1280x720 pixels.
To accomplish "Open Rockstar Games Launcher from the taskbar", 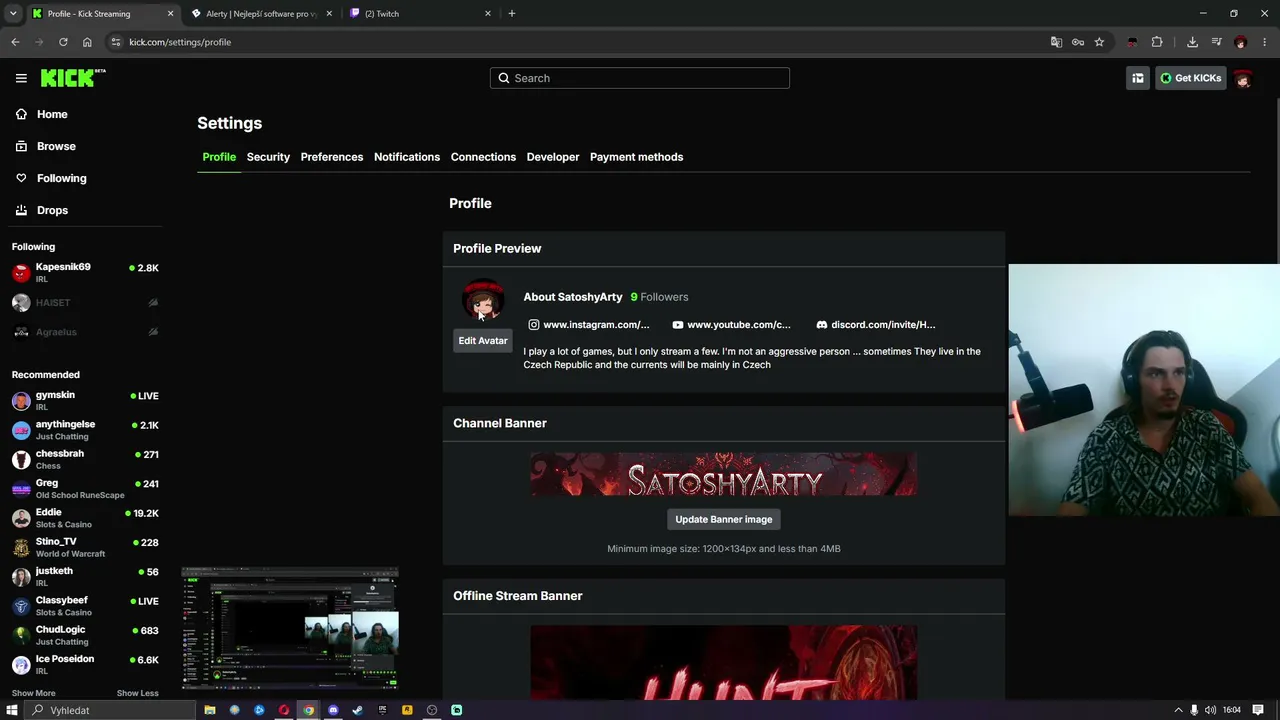I will (x=407, y=710).
